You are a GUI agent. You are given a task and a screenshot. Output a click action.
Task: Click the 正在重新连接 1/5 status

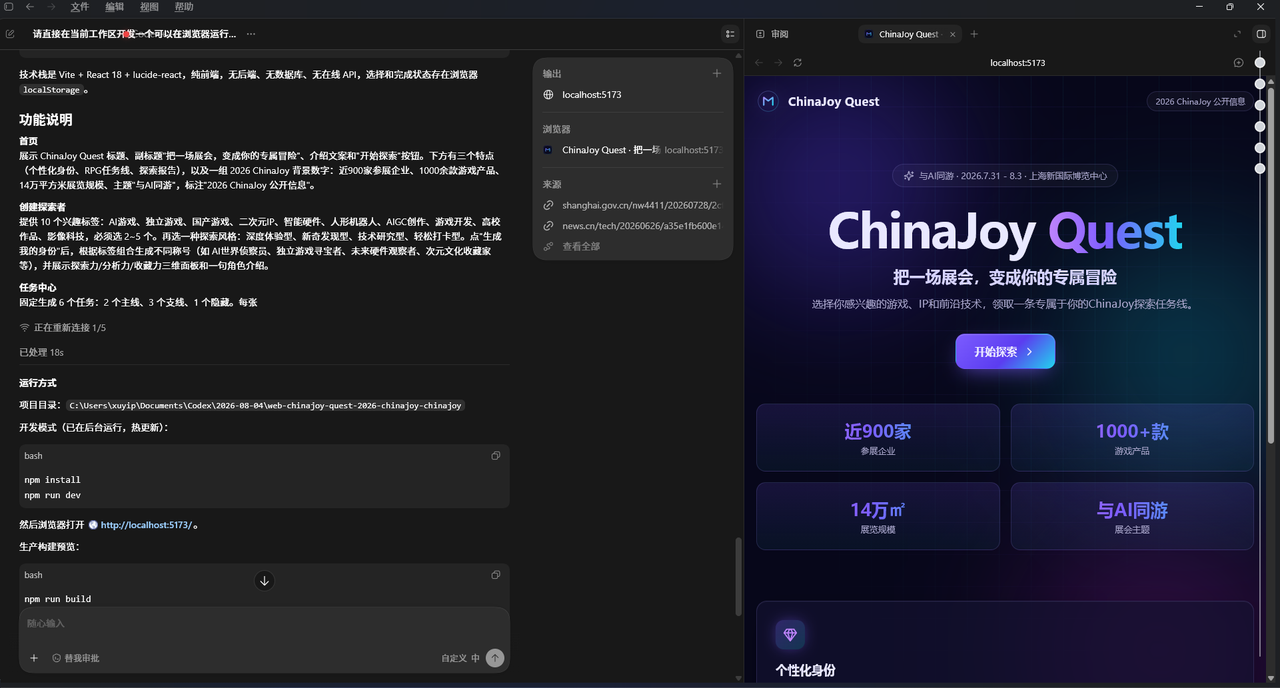pyautogui.click(x=62, y=328)
